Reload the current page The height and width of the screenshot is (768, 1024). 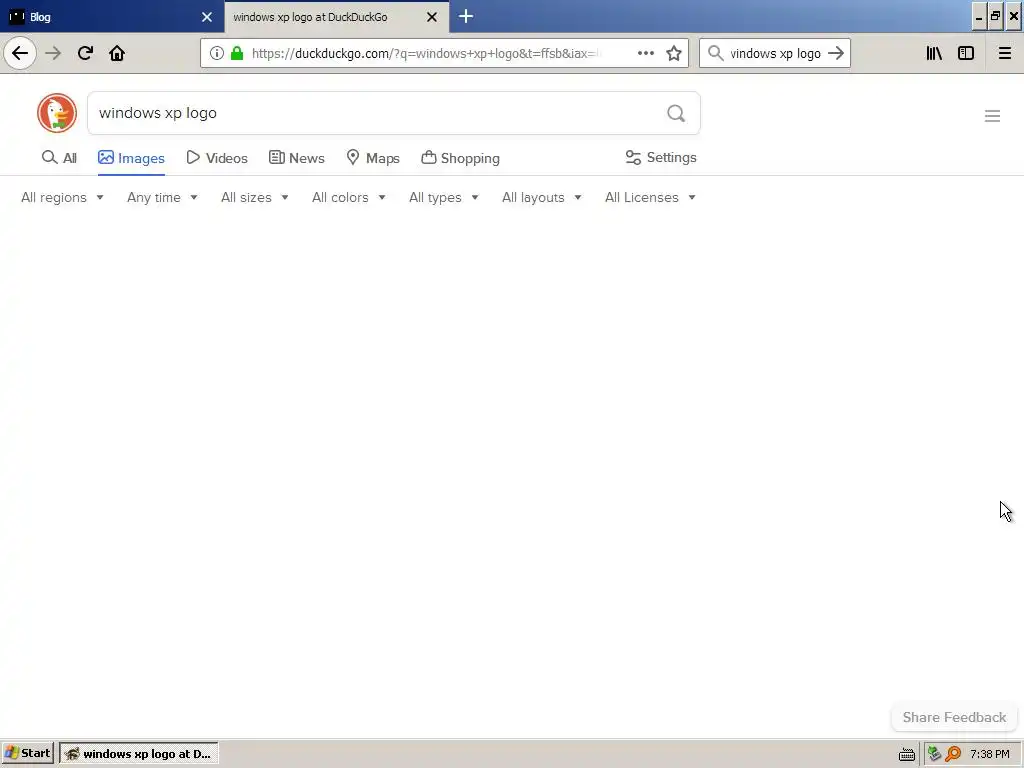[x=85, y=53]
